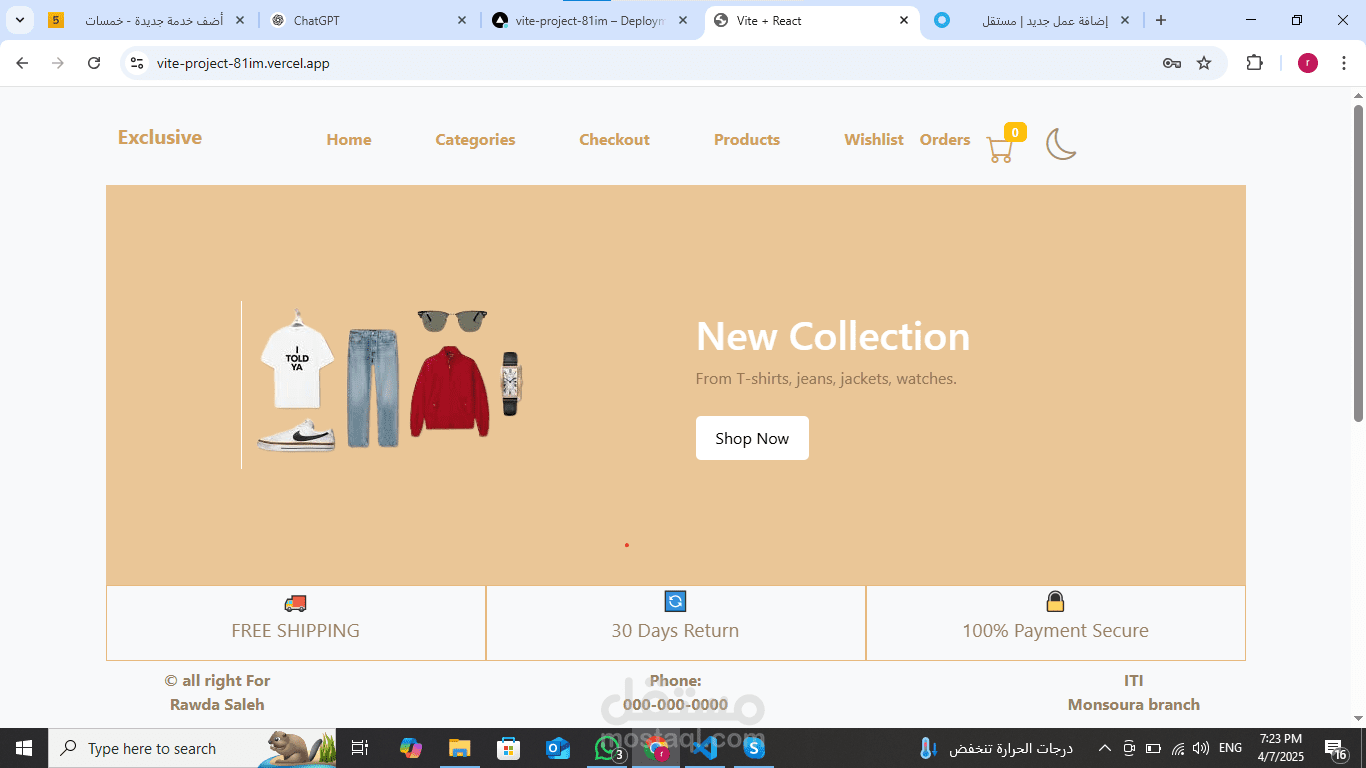Click the Rawda Saleh footer text
The width and height of the screenshot is (1366, 768).
click(217, 704)
